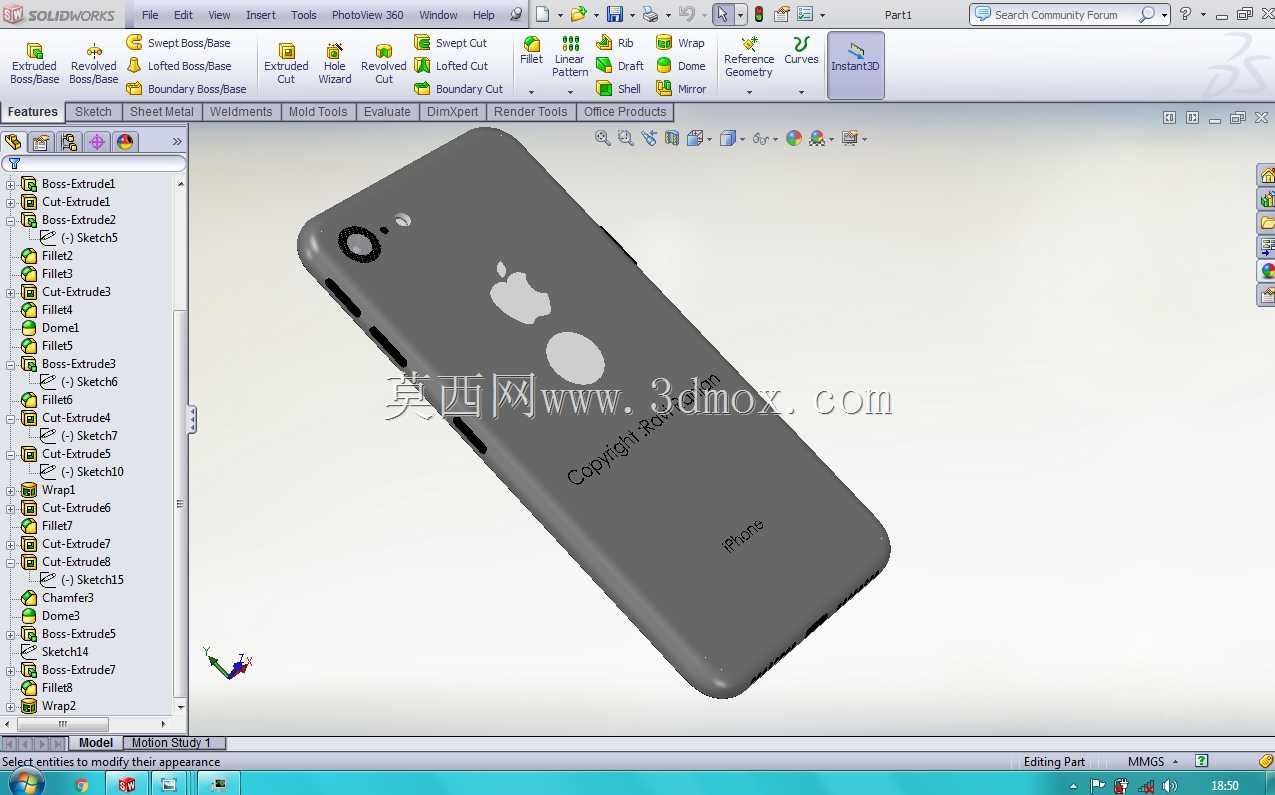
Task: Click the Shell feature tool
Action: click(x=619, y=89)
